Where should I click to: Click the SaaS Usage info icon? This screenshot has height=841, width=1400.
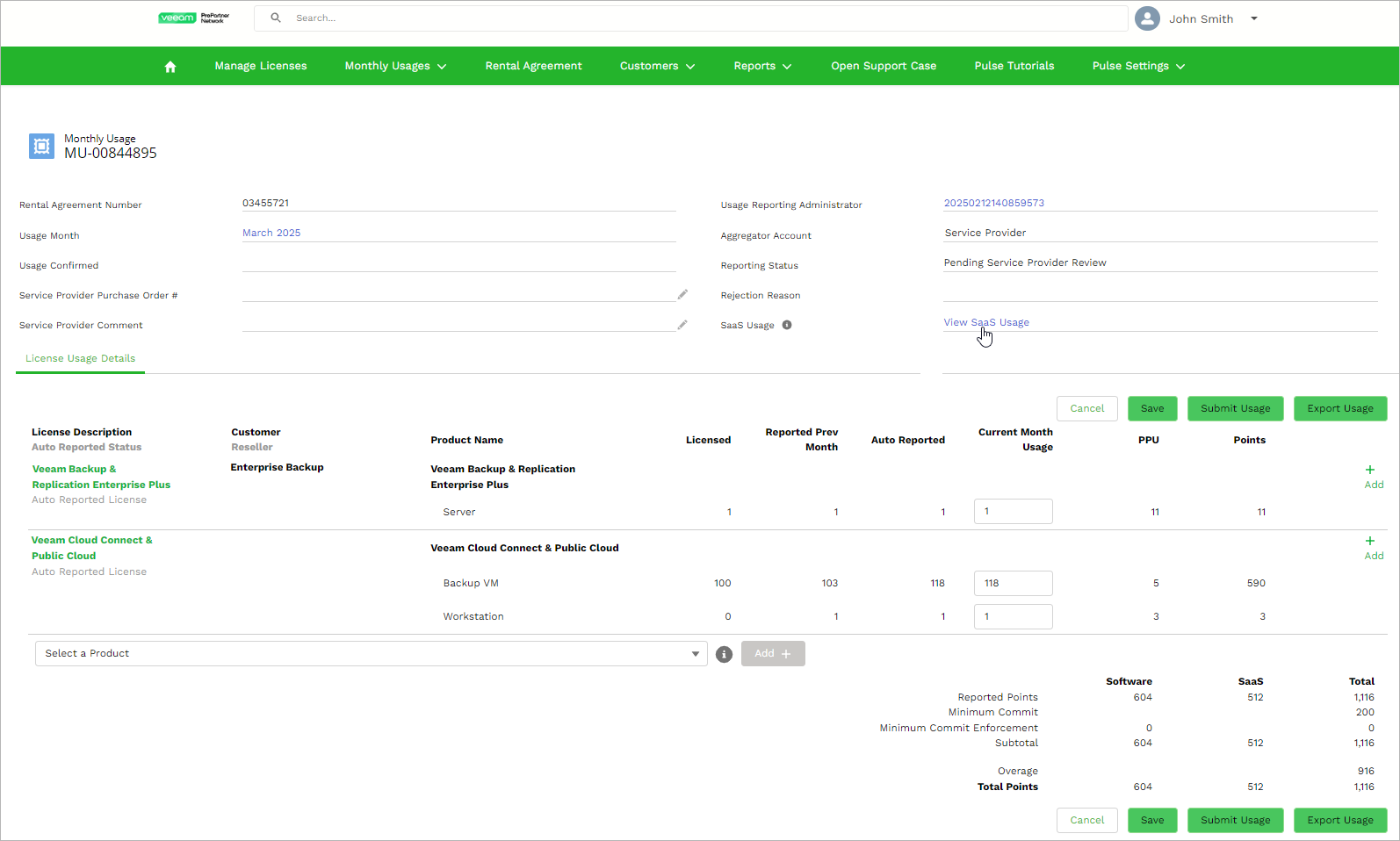tap(787, 325)
